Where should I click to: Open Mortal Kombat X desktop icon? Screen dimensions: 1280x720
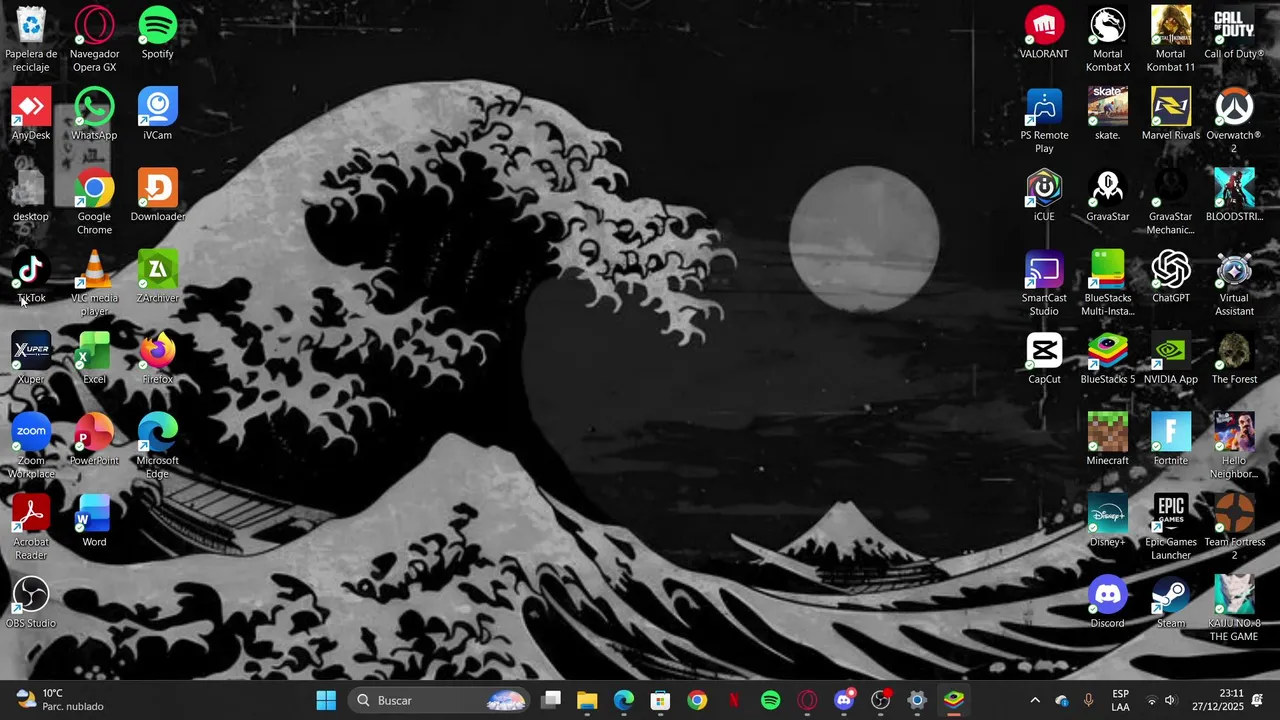pos(1107,39)
